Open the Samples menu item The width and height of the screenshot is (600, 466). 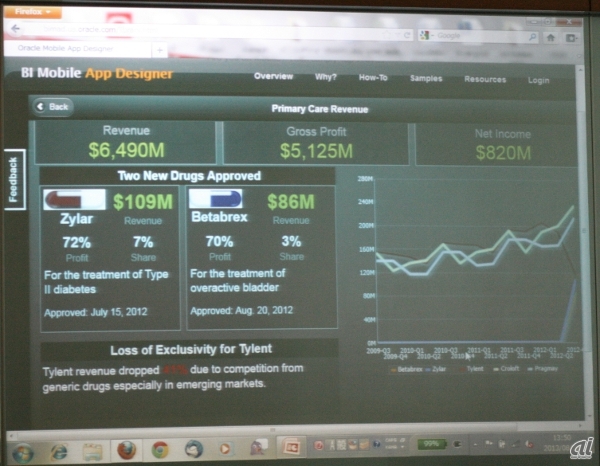pos(426,78)
